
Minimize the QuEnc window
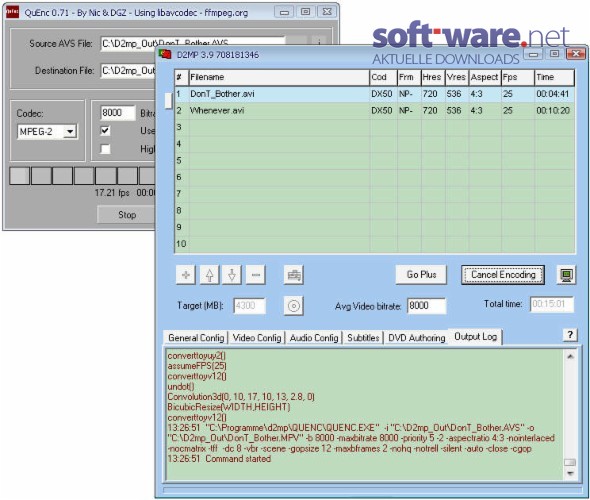coord(284,12)
